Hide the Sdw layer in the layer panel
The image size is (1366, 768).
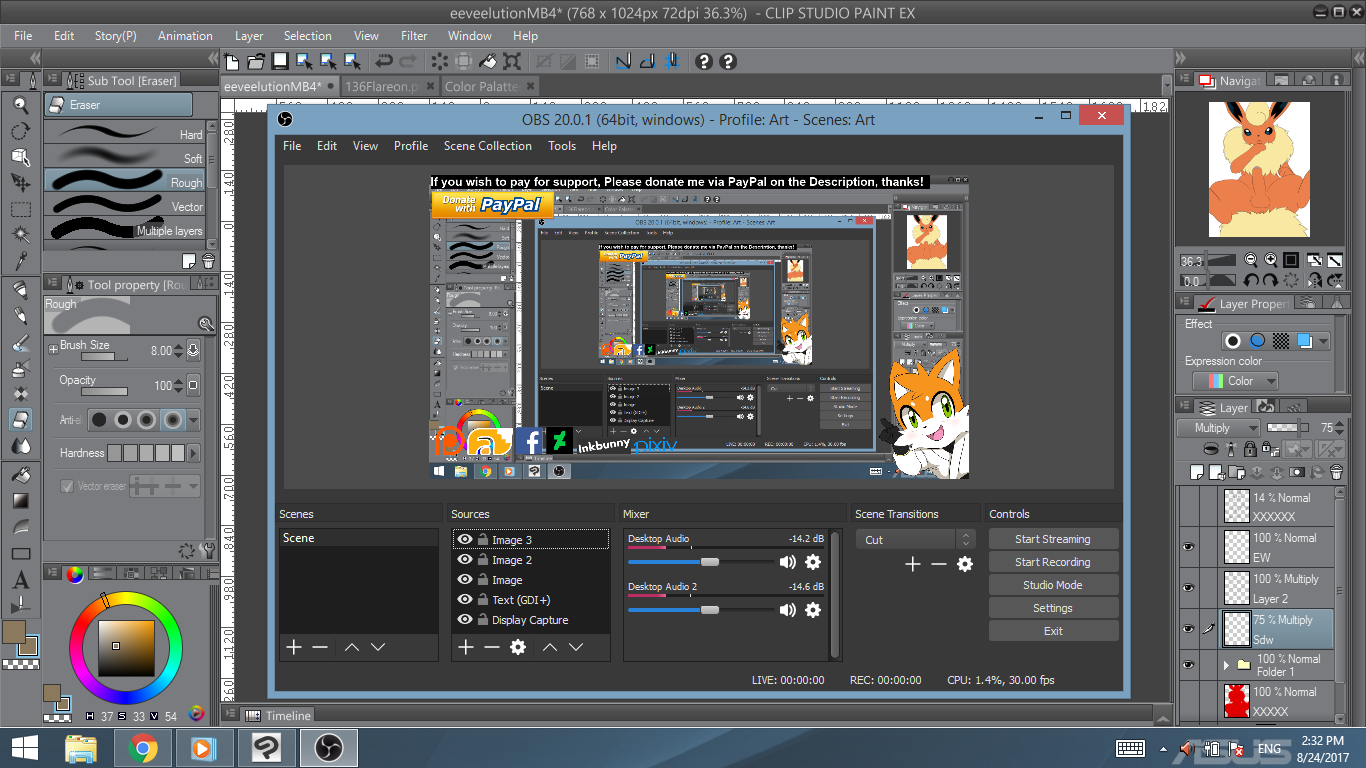click(x=1188, y=629)
